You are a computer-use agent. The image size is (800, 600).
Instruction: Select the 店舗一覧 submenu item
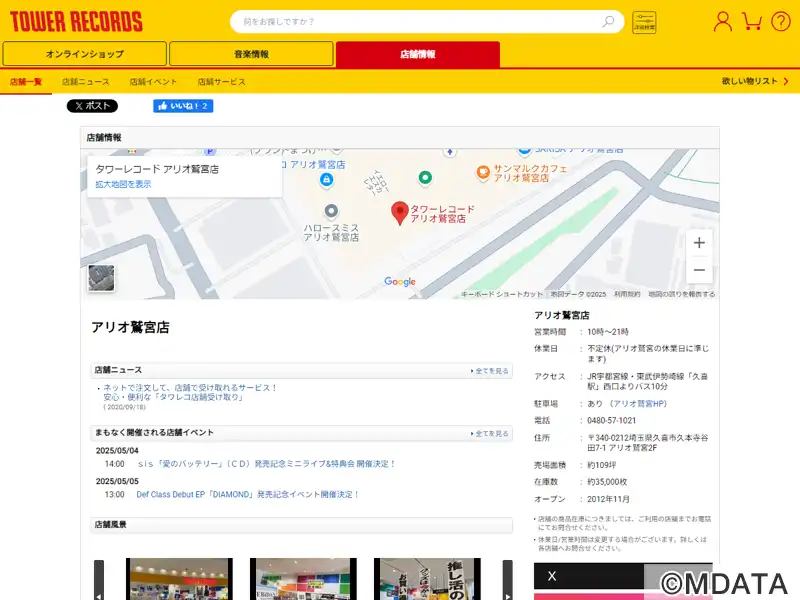click(26, 82)
